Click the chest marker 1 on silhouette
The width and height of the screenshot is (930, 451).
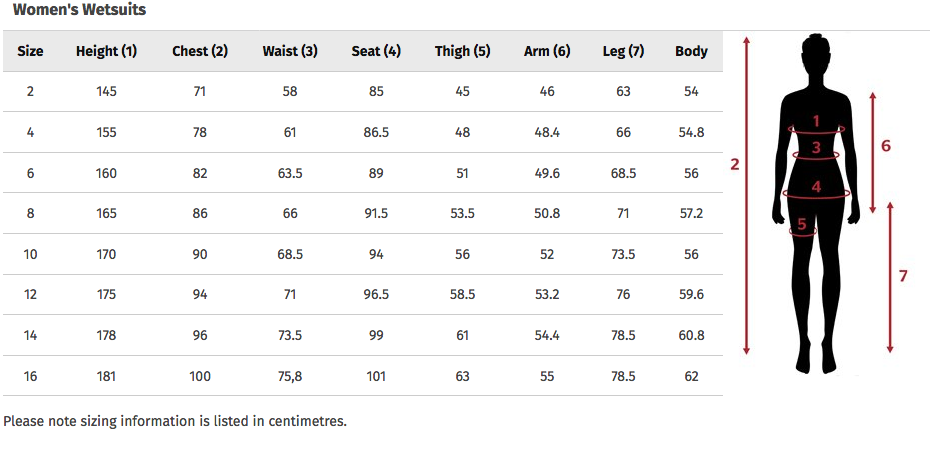pos(816,122)
